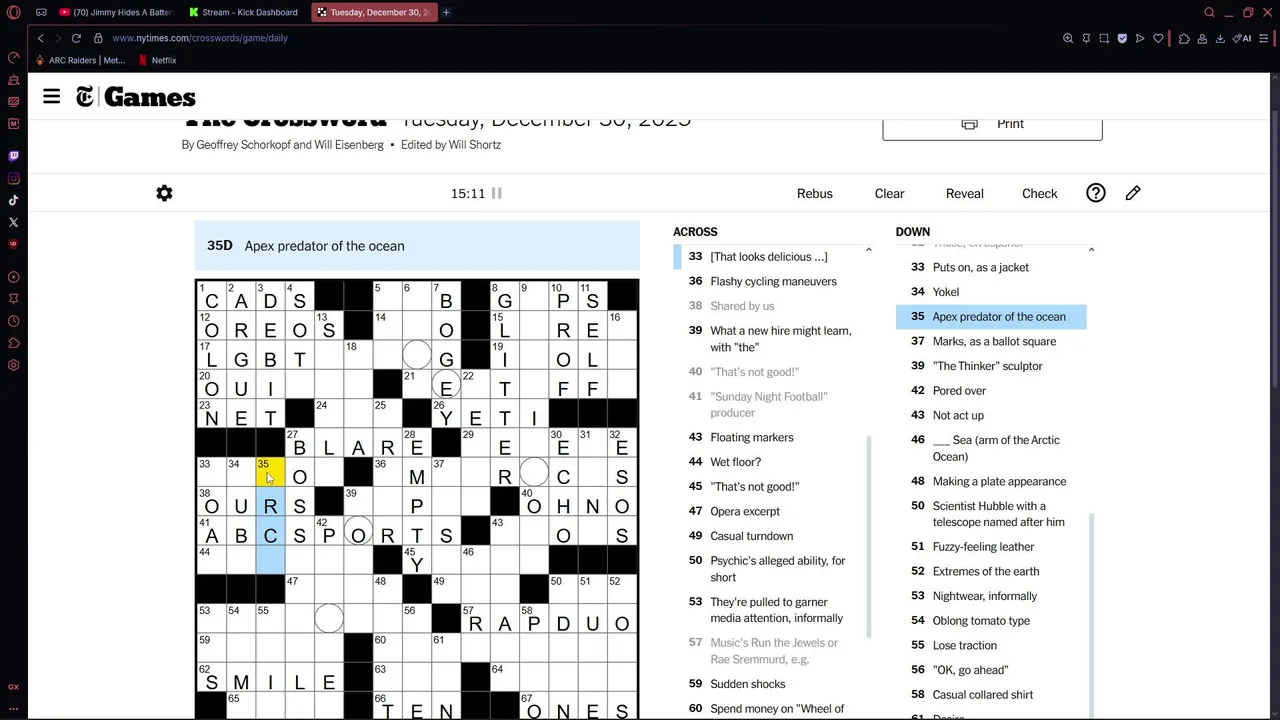Screen dimensions: 1280x720
Task: Click the address bar padlock icon
Action: pos(98,38)
